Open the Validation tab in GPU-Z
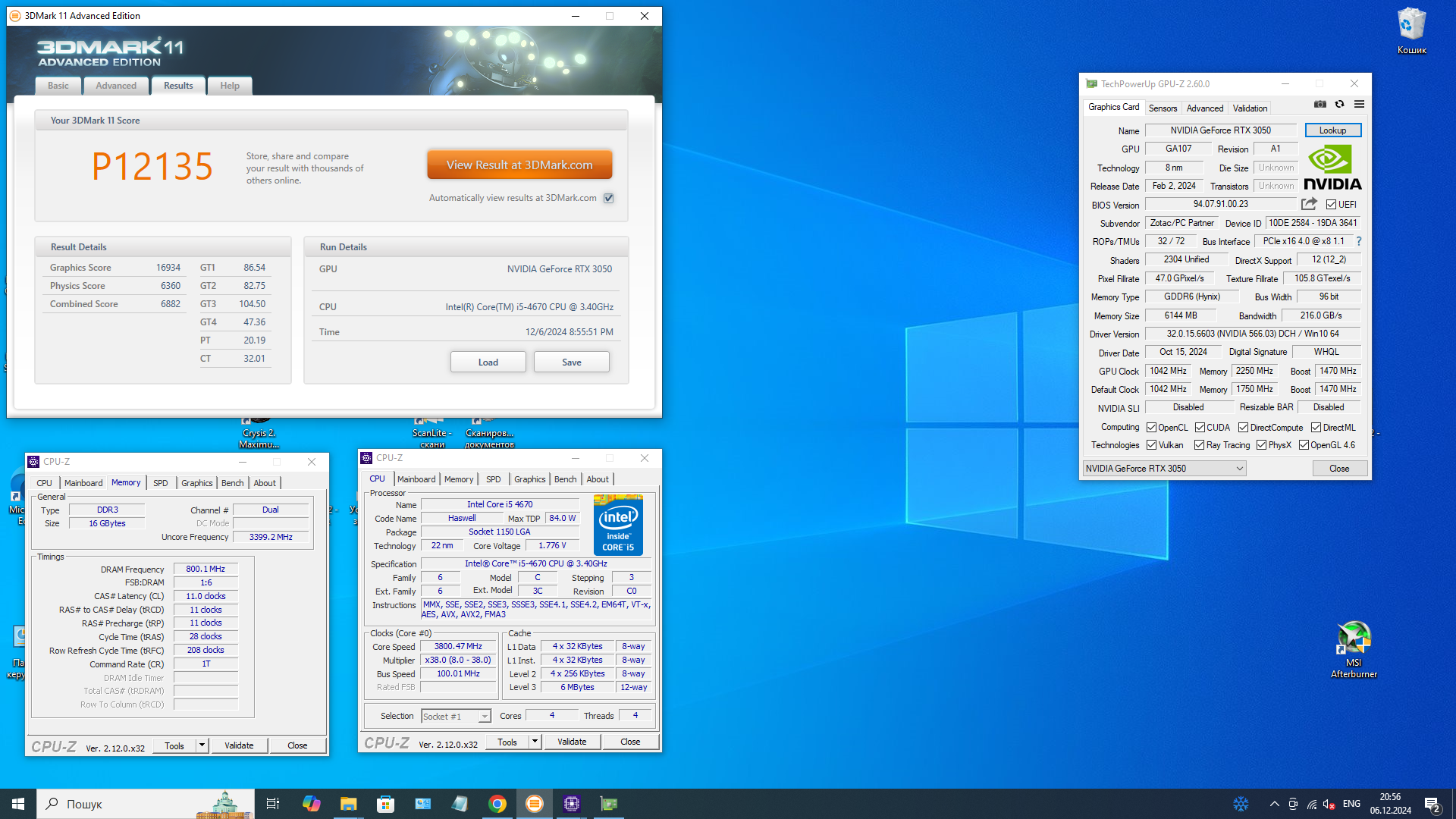Image resolution: width=1456 pixels, height=819 pixels. pos(1250,108)
